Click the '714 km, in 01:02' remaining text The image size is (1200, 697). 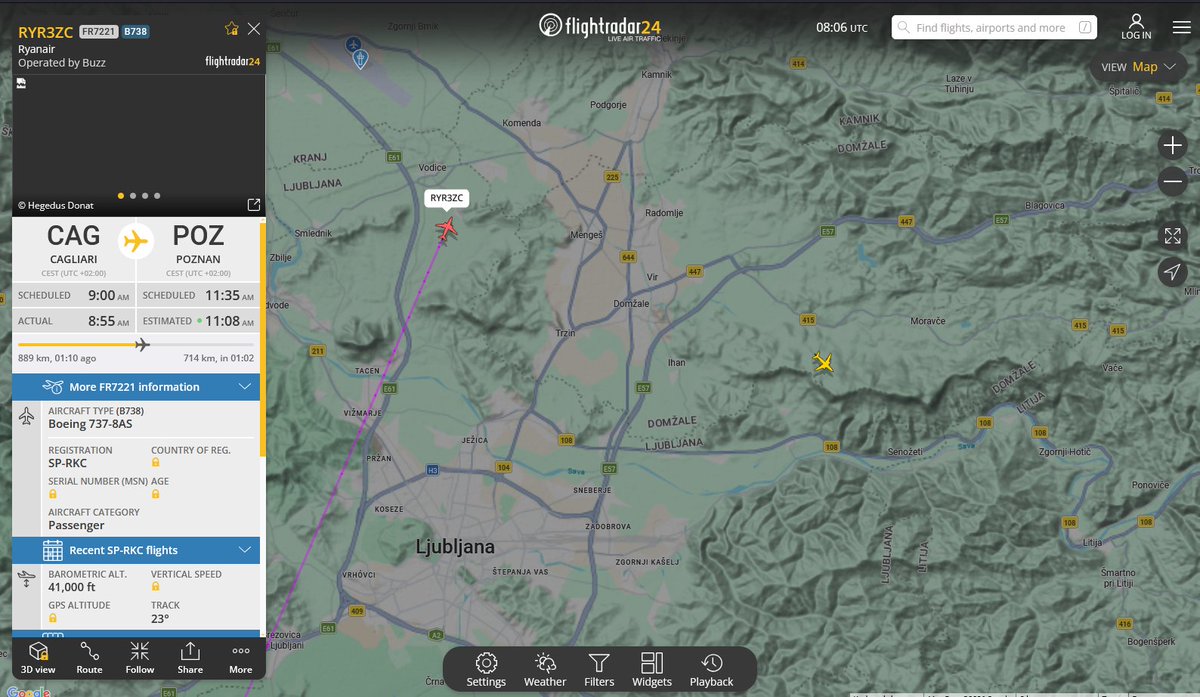[x=219, y=358]
